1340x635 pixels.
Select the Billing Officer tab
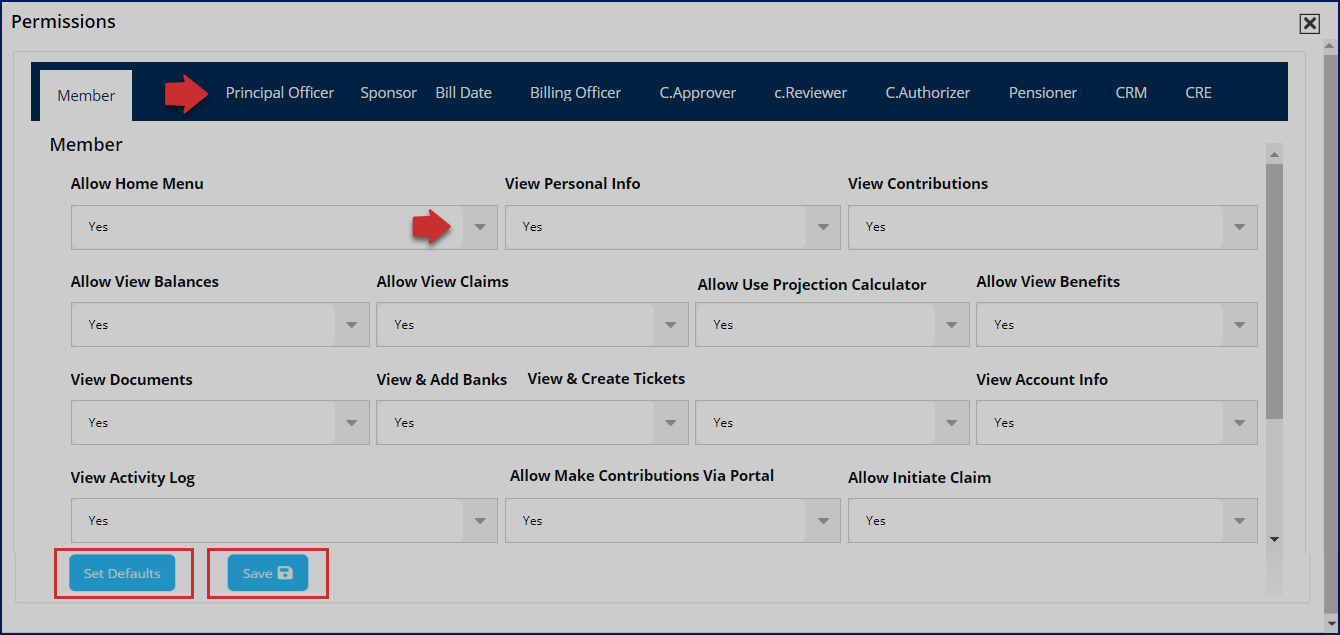575,93
